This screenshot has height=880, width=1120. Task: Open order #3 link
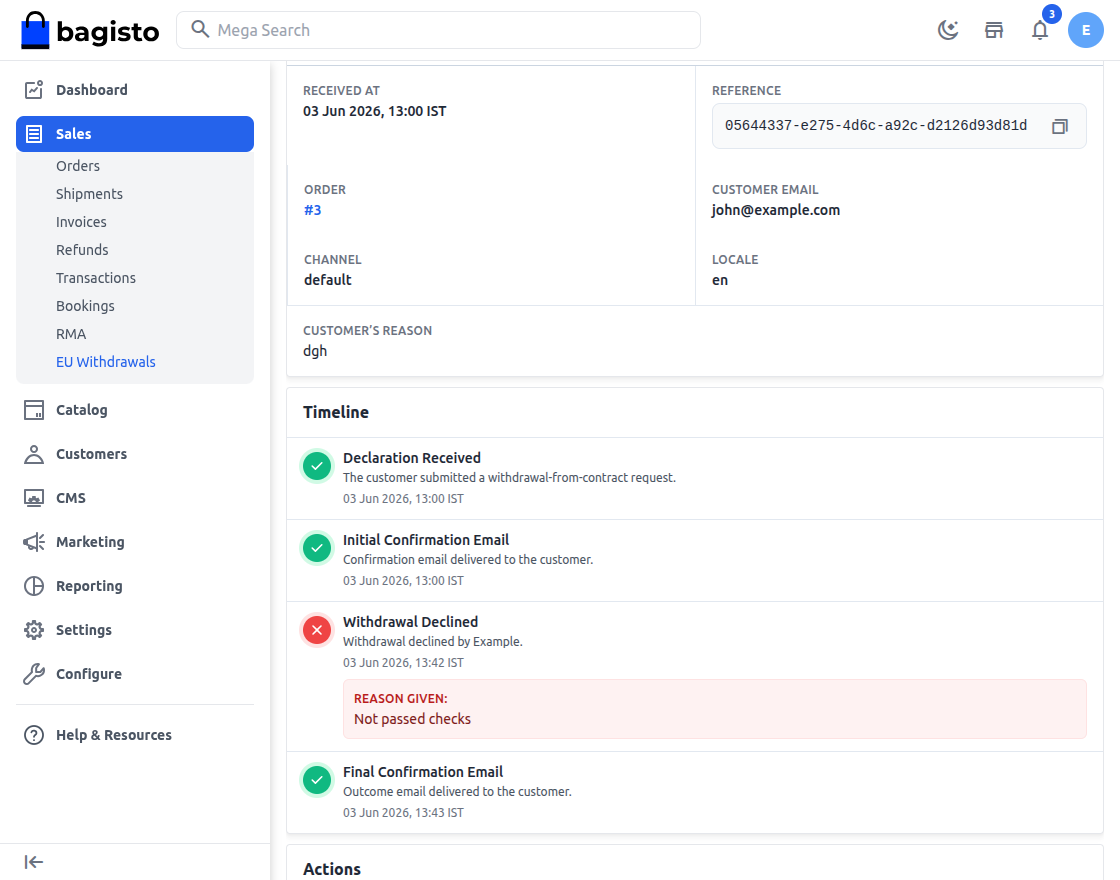313,210
